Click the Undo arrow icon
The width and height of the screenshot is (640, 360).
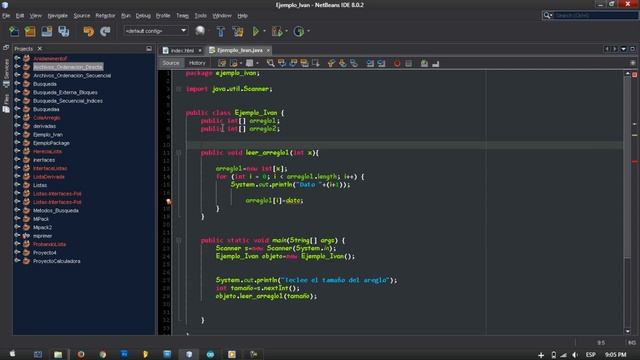click(x=88, y=31)
